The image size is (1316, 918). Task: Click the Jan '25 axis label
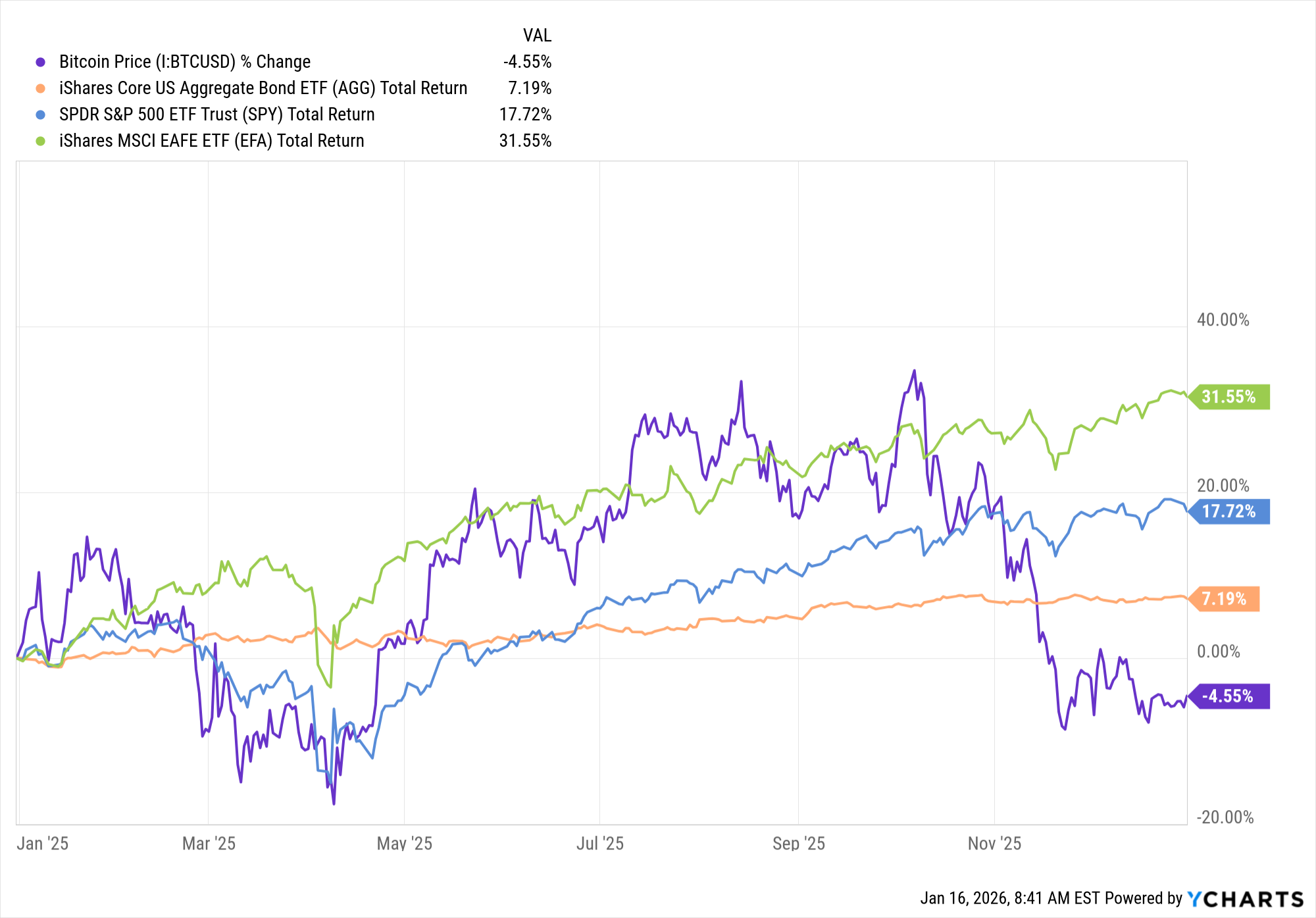[43, 844]
